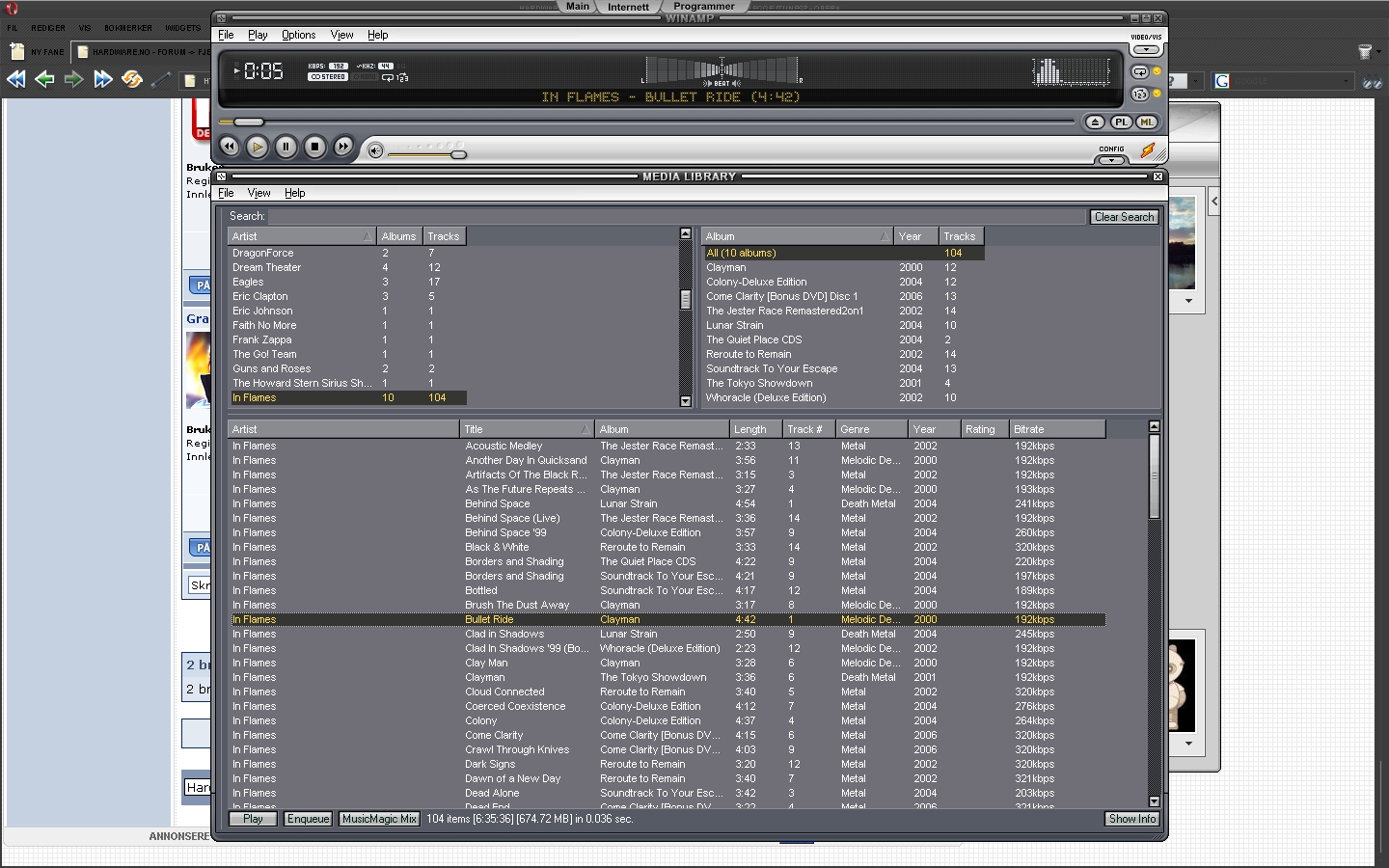This screenshot has height=868, width=1389.
Task: Toggle repeat mode button
Action: [x=1139, y=72]
